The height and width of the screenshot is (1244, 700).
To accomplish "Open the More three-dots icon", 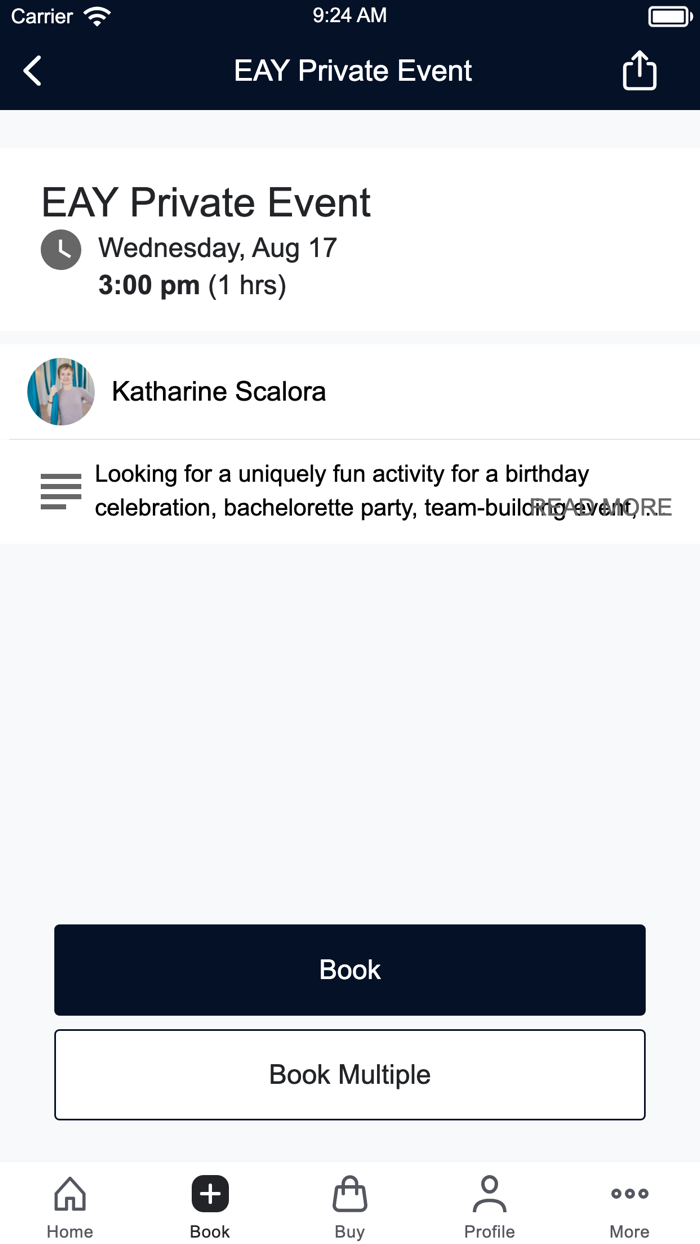I will point(630,1194).
